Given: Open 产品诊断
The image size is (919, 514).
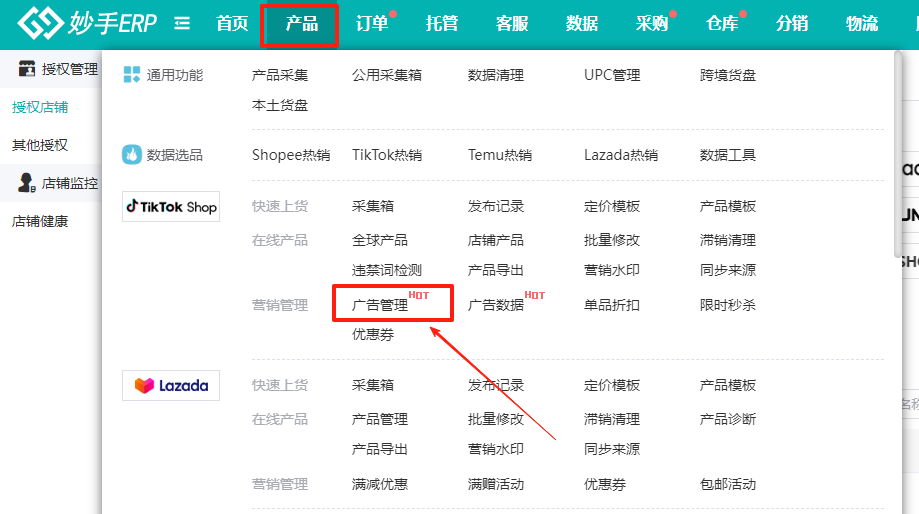Looking at the screenshot, I should pos(728,419).
